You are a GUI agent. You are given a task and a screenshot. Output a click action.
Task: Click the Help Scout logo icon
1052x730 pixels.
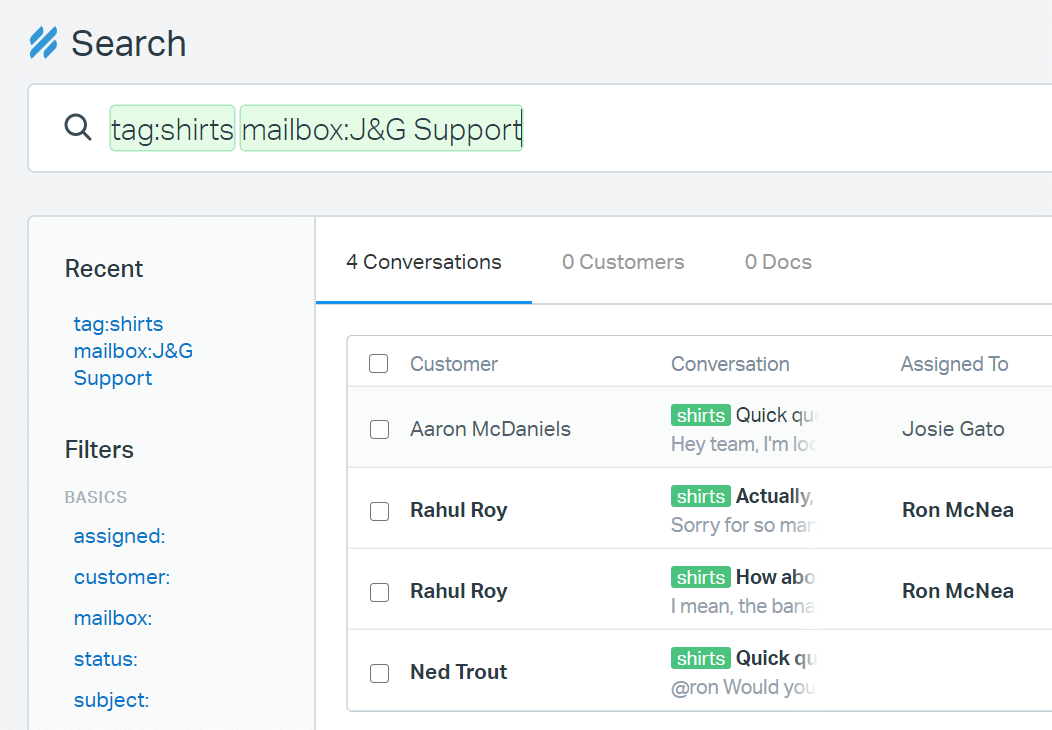click(44, 43)
